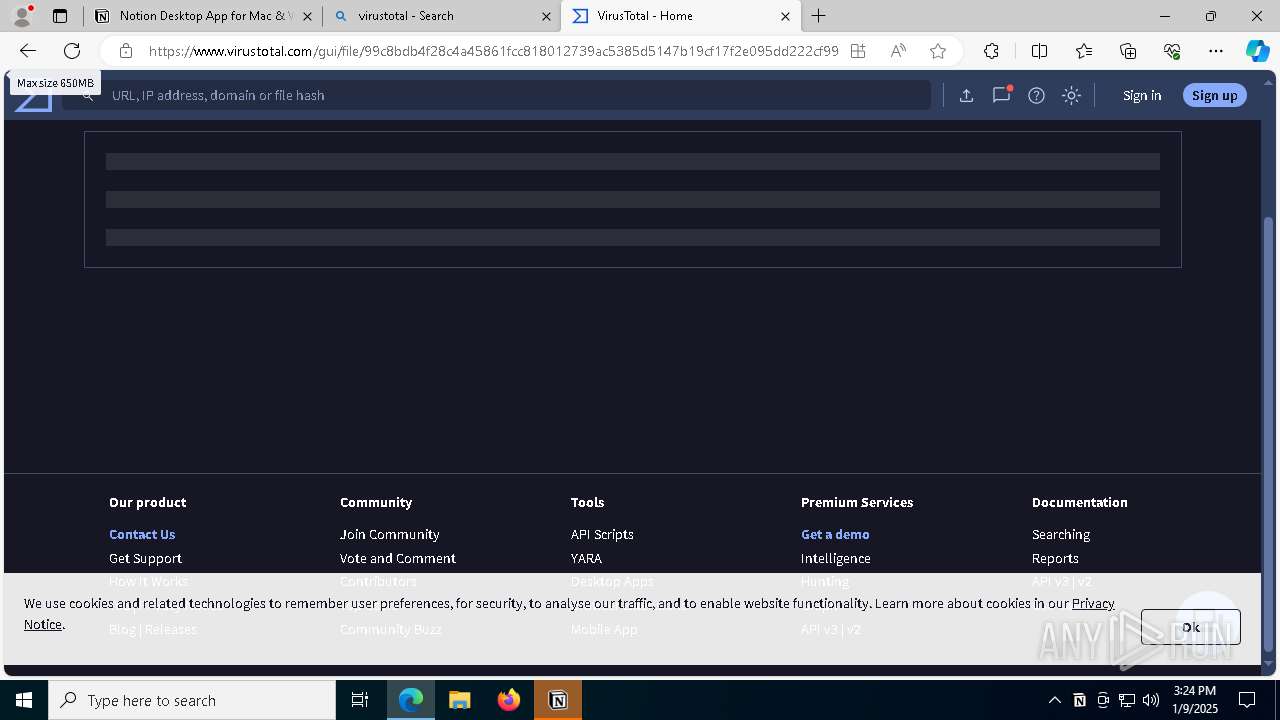Image resolution: width=1280 pixels, height=720 pixels.
Task: Open Microsoft Edge from the taskbar
Action: (411, 700)
